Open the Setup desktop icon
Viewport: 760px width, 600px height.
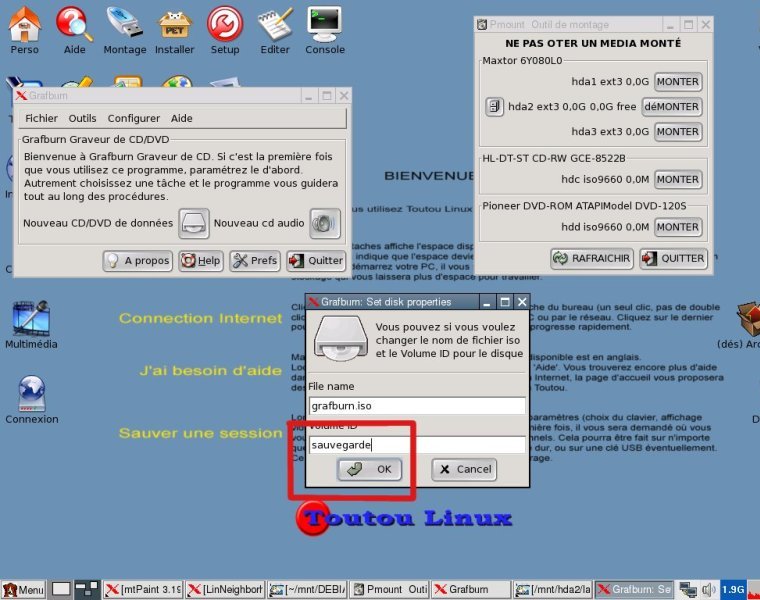click(x=225, y=24)
